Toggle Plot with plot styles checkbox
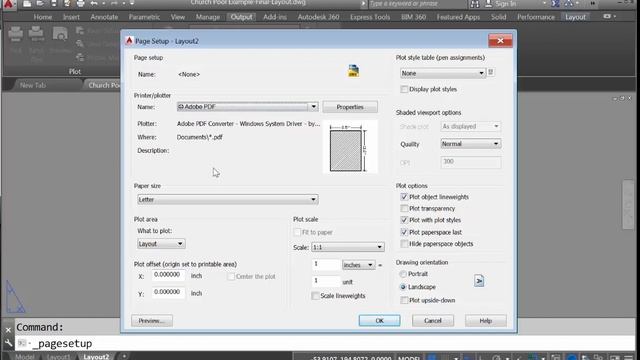640x360 pixels. (x=404, y=220)
